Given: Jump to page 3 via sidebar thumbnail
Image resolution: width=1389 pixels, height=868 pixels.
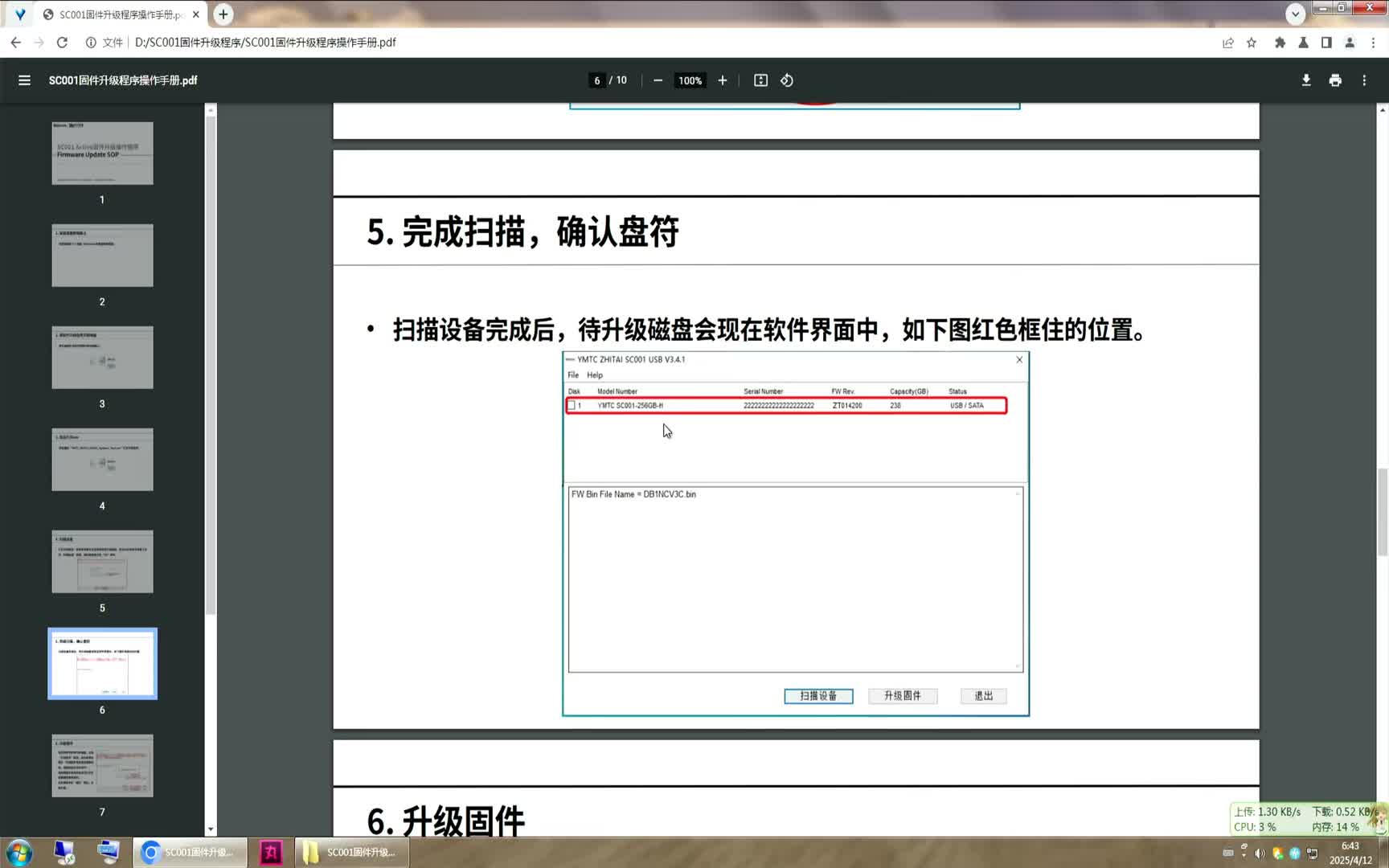Looking at the screenshot, I should pos(102,358).
